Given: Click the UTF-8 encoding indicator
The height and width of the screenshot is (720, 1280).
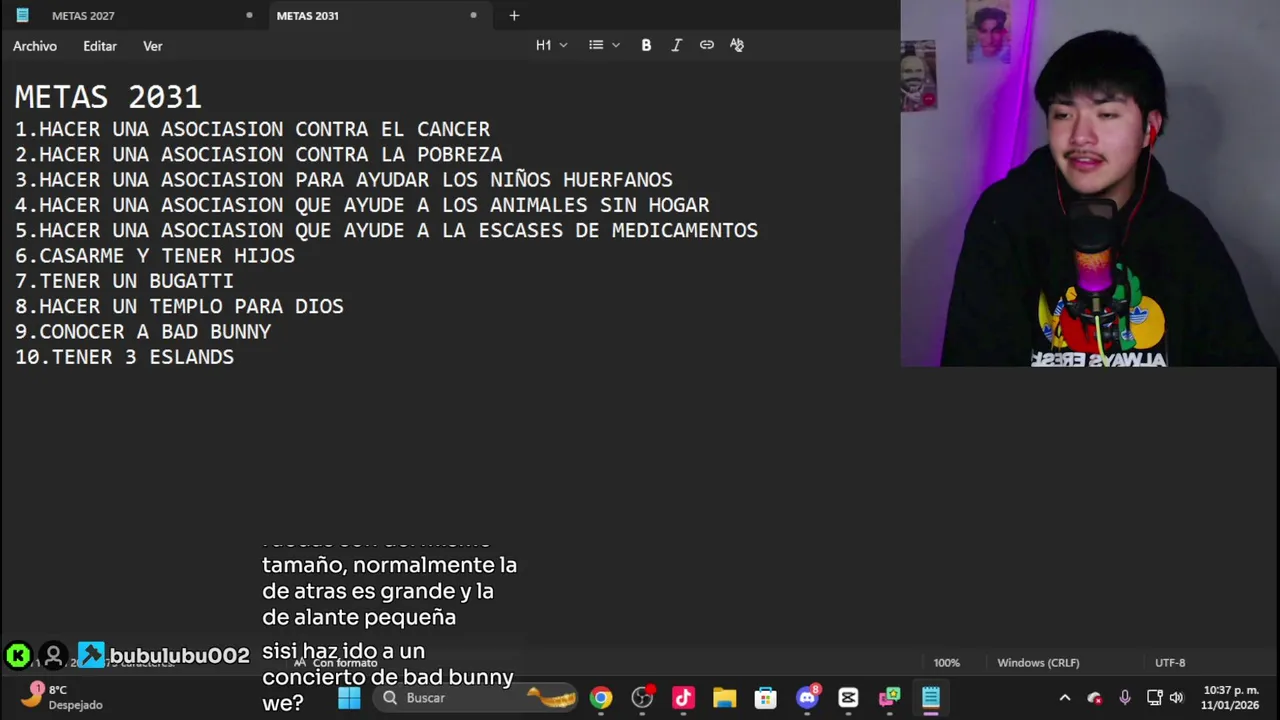Looking at the screenshot, I should 1170,663.
